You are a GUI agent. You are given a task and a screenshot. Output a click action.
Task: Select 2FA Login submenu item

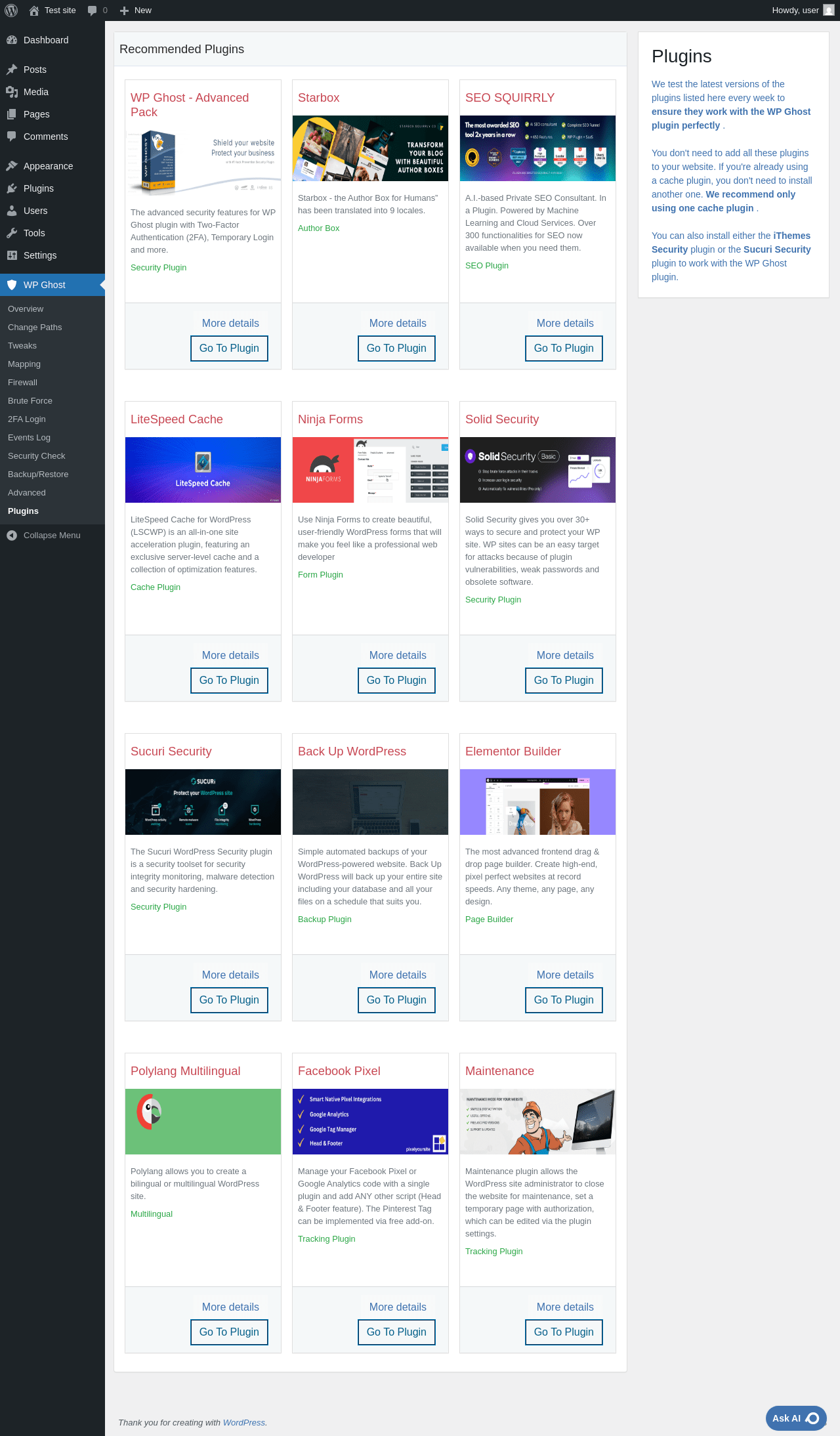[x=27, y=419]
